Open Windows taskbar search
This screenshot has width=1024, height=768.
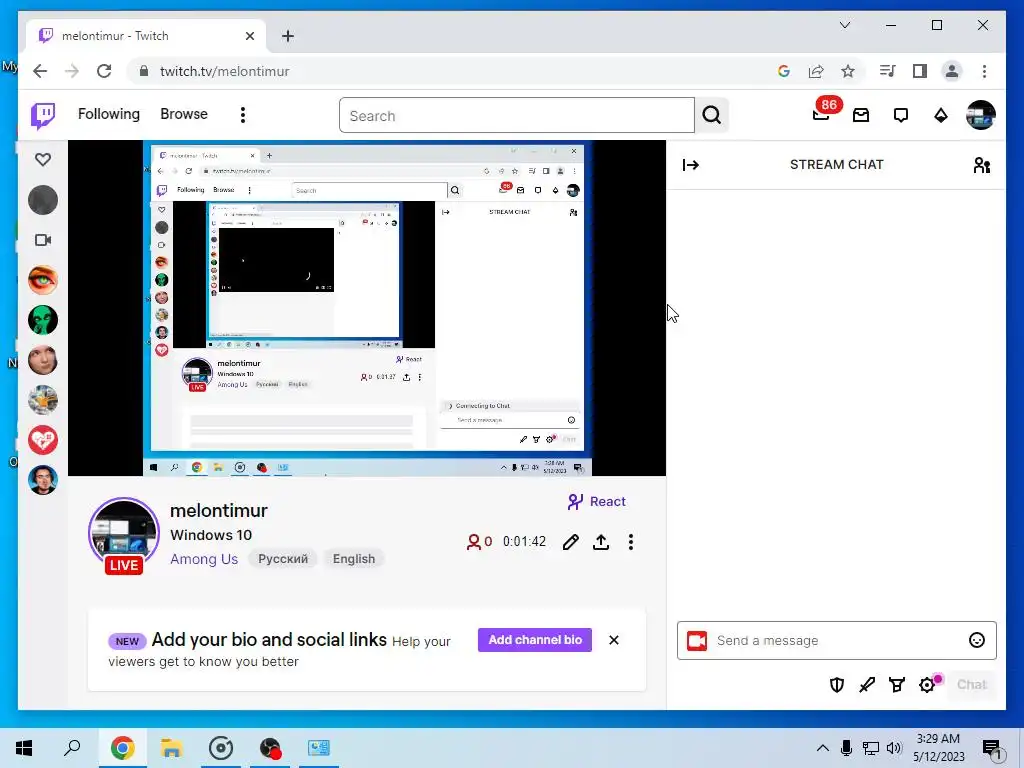(72, 748)
